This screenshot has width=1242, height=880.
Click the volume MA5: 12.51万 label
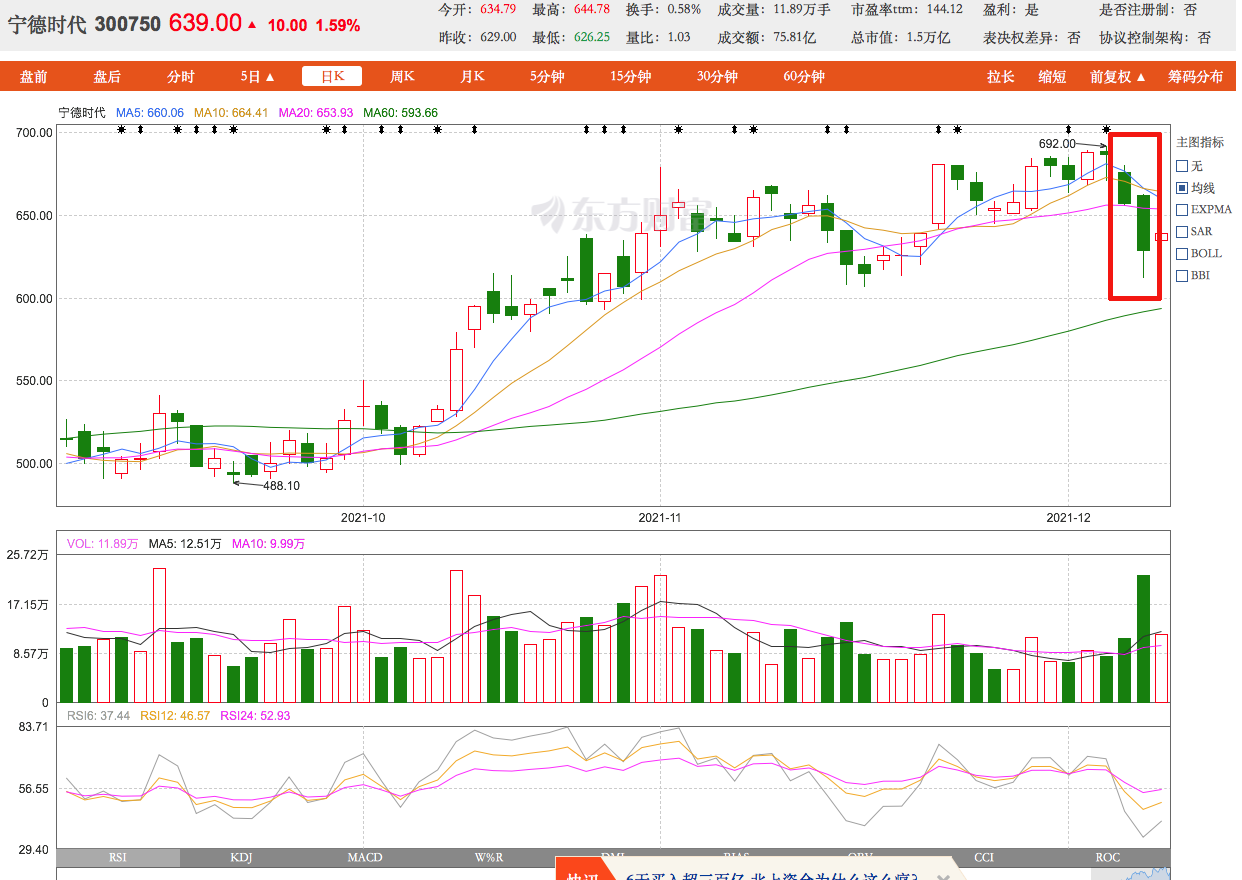coord(185,544)
